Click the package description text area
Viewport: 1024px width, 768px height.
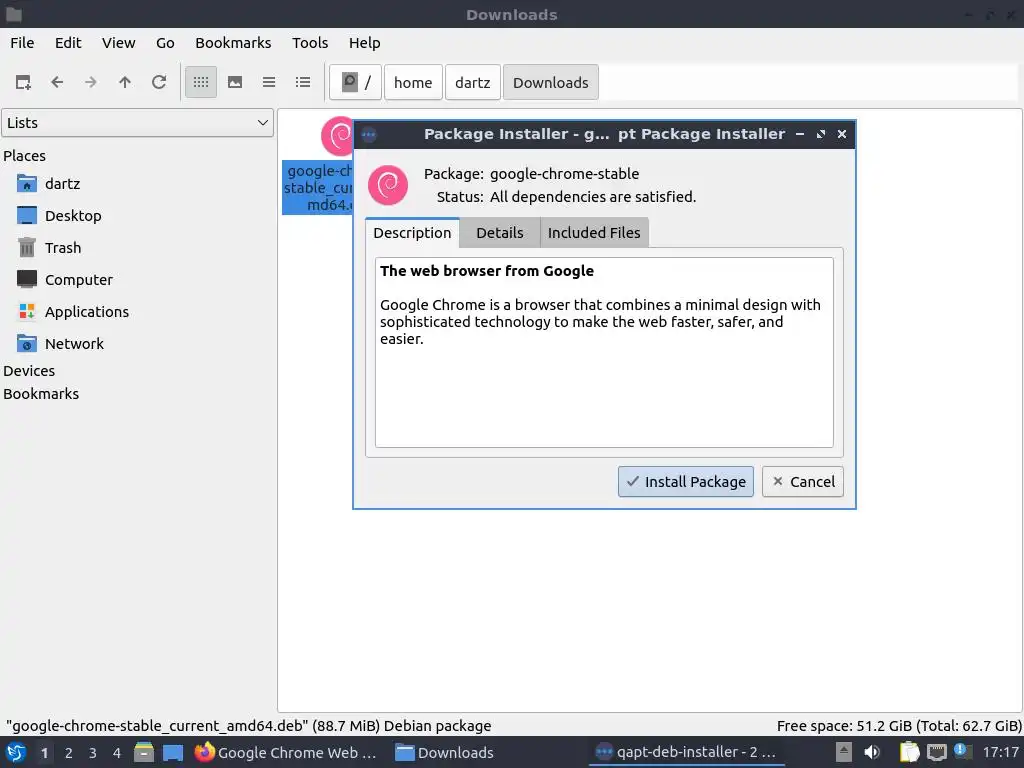click(x=604, y=353)
